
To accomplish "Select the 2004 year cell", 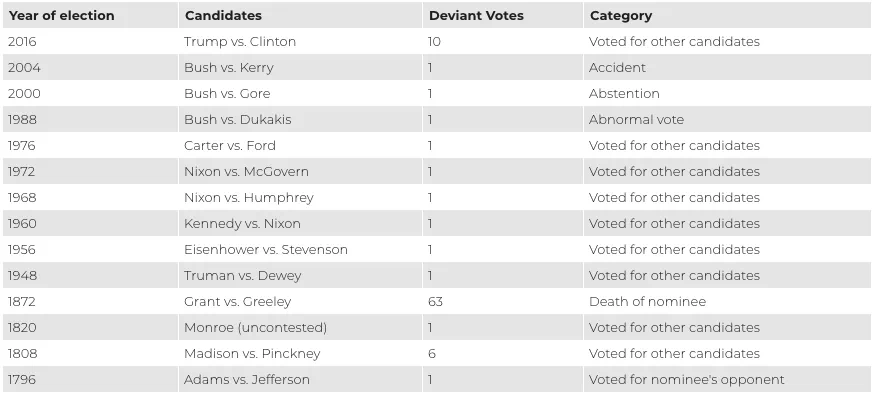I will click(x=90, y=68).
